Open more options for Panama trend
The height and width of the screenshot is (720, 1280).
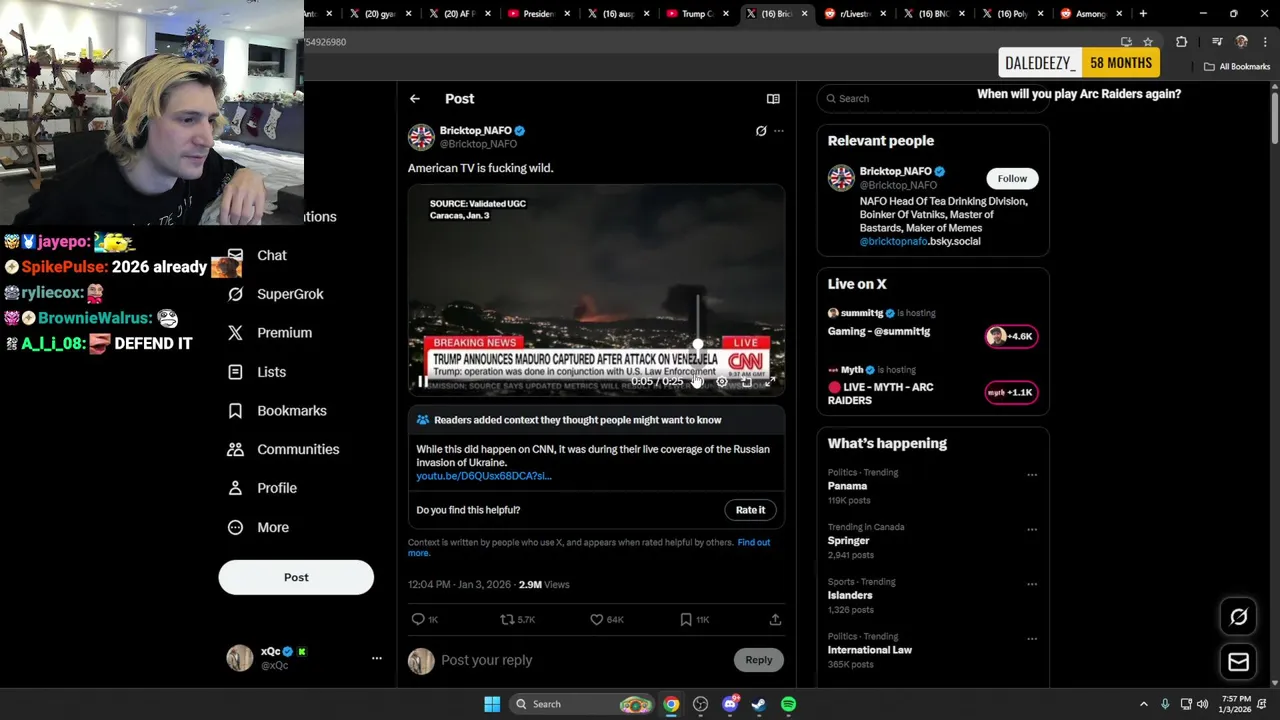coord(1032,475)
